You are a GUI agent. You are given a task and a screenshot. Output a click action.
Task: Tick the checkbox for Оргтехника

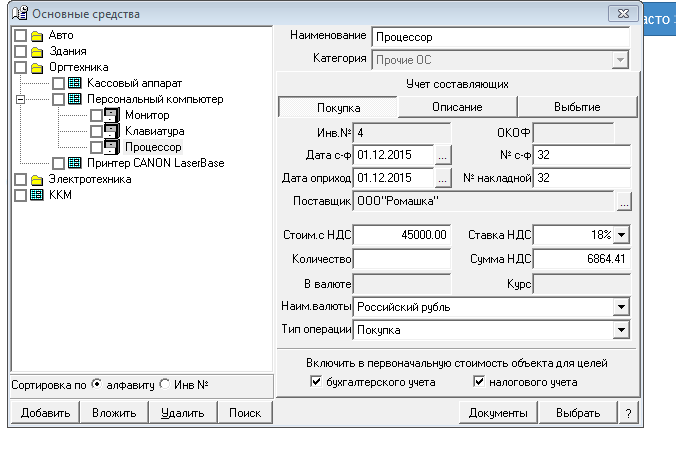[20, 67]
